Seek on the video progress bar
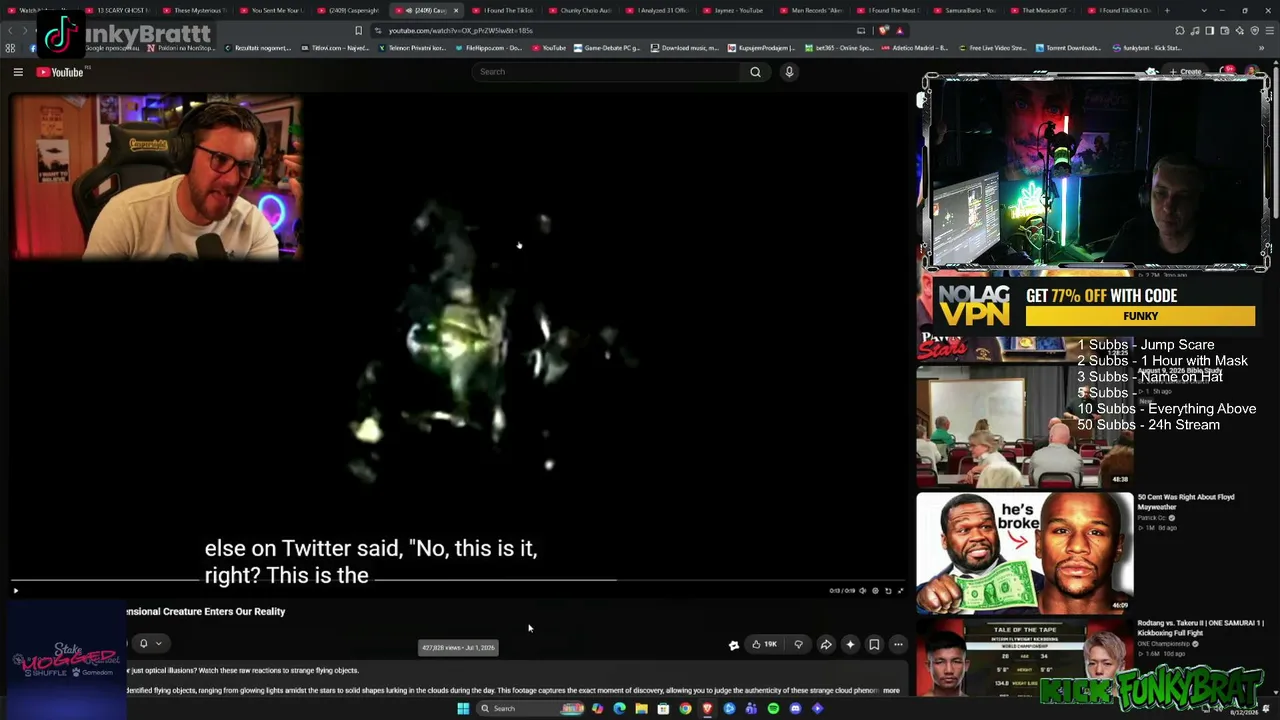1280x720 pixels. pos(458,579)
